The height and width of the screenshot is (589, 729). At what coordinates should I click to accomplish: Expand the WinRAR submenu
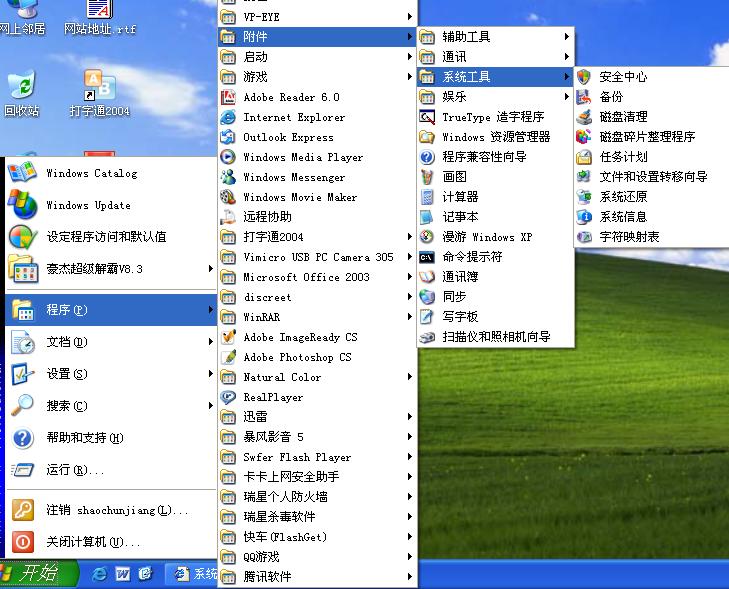point(318,317)
